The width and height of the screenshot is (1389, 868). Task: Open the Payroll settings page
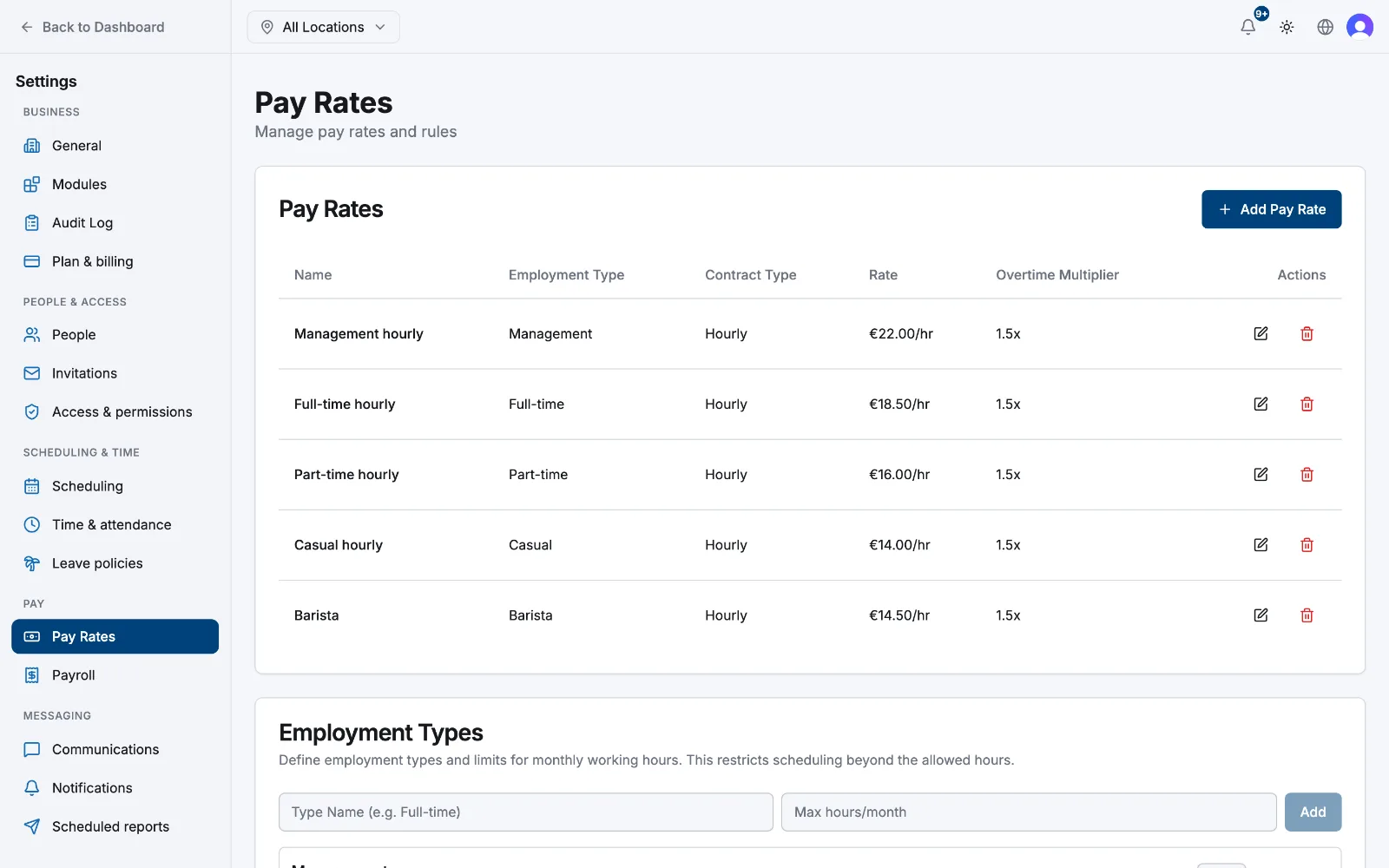click(x=115, y=675)
